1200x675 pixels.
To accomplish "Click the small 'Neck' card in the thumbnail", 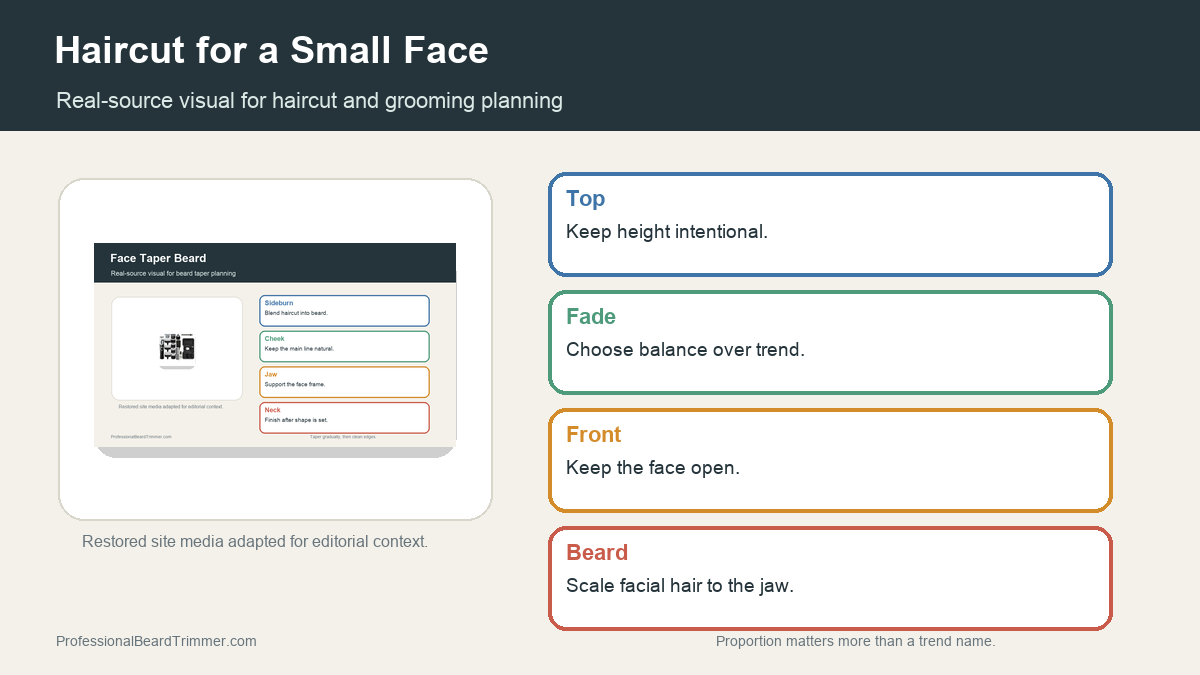I will [344, 418].
